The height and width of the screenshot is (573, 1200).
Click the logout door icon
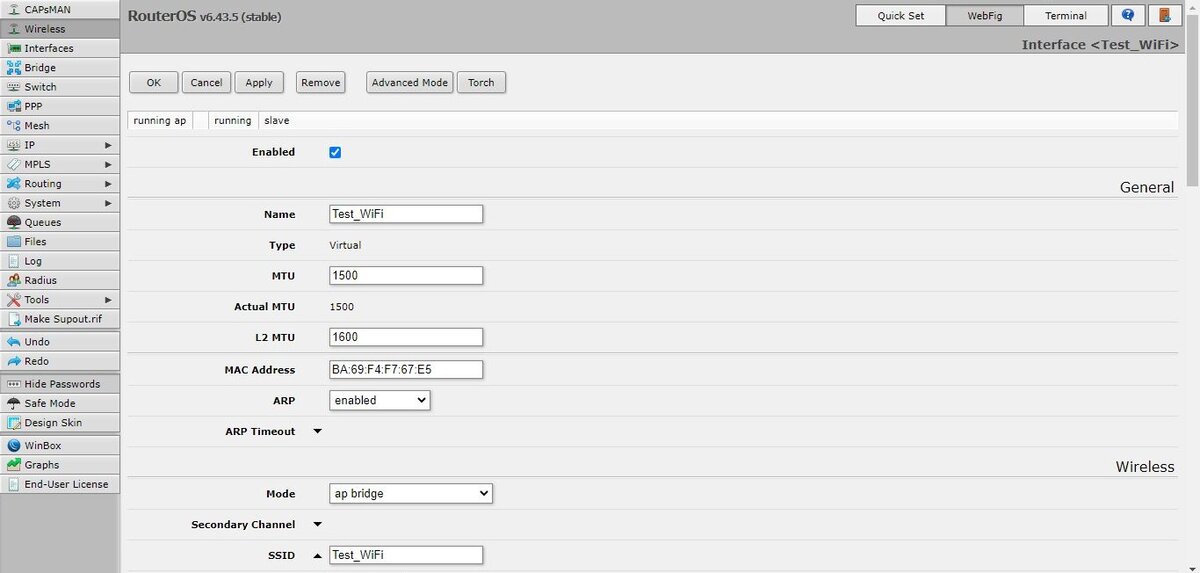coord(1163,16)
